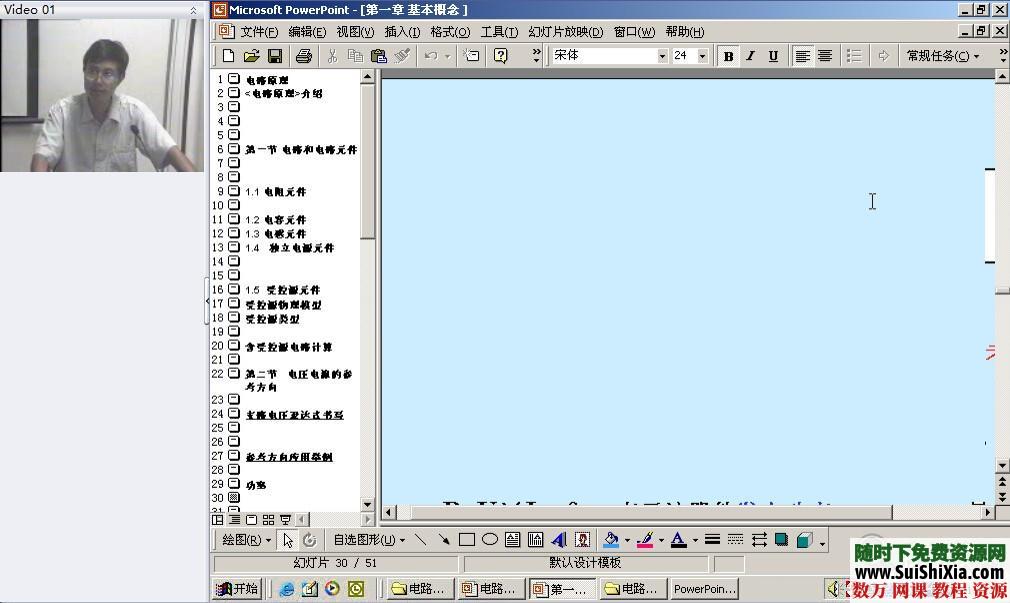1010x603 pixels.
Task: Toggle Underline formatting
Action: coord(773,56)
